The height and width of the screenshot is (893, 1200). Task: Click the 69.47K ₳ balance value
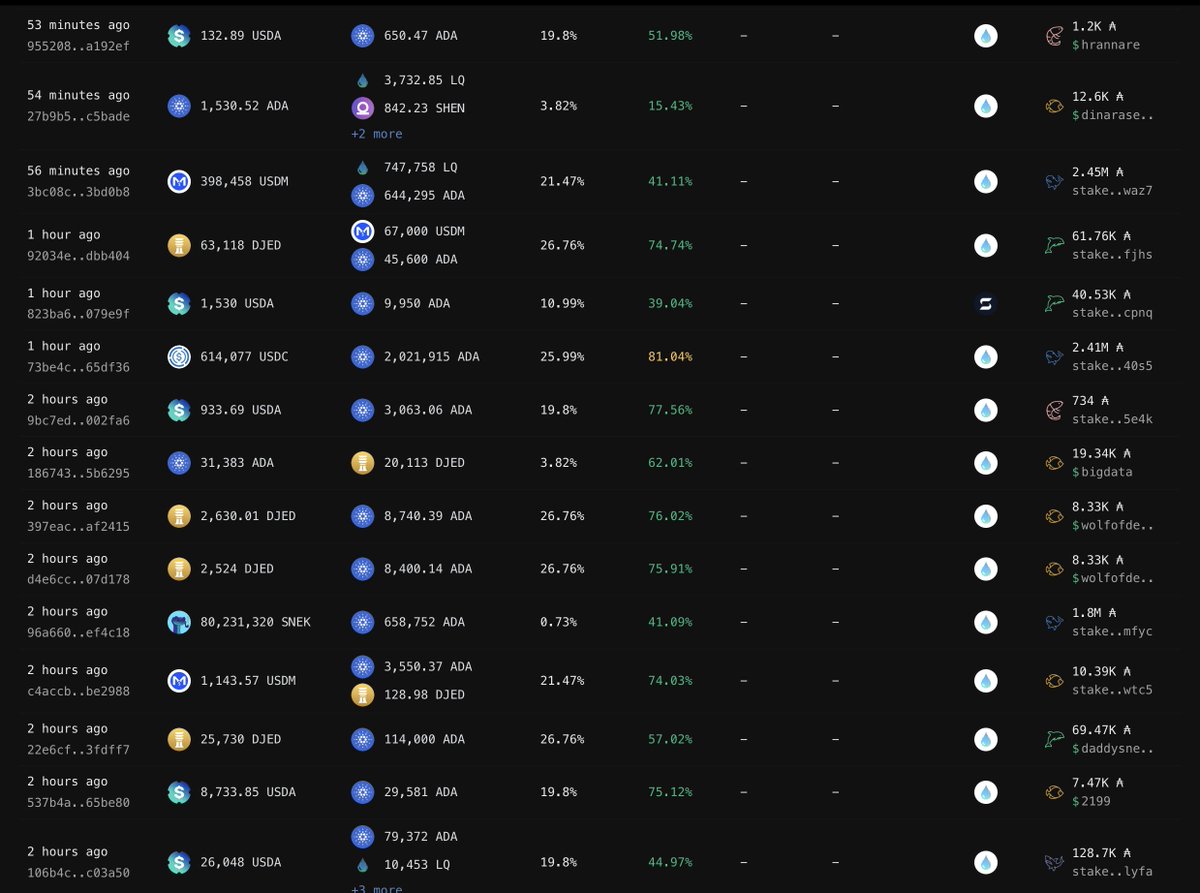(1101, 729)
